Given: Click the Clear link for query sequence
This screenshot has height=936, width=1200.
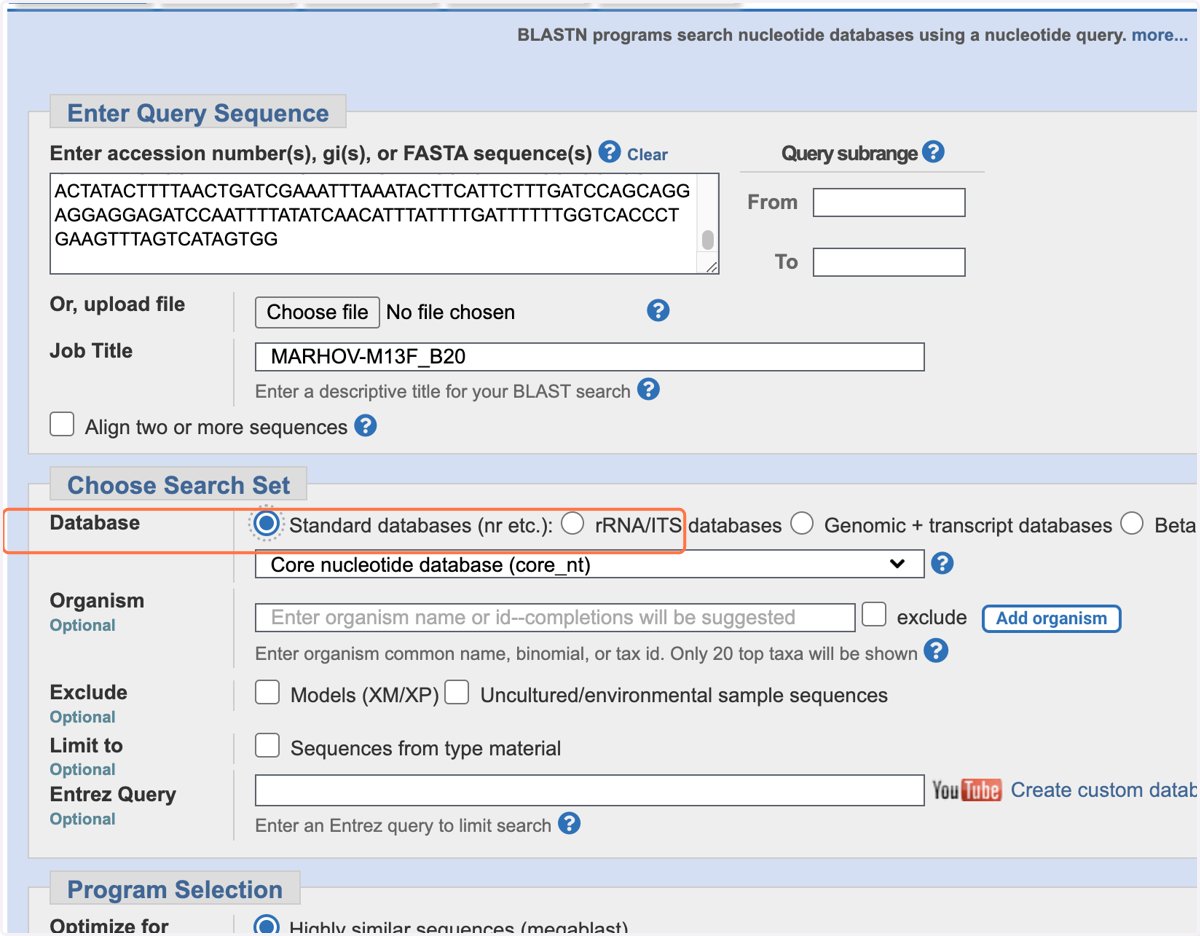Looking at the screenshot, I should tap(647, 154).
